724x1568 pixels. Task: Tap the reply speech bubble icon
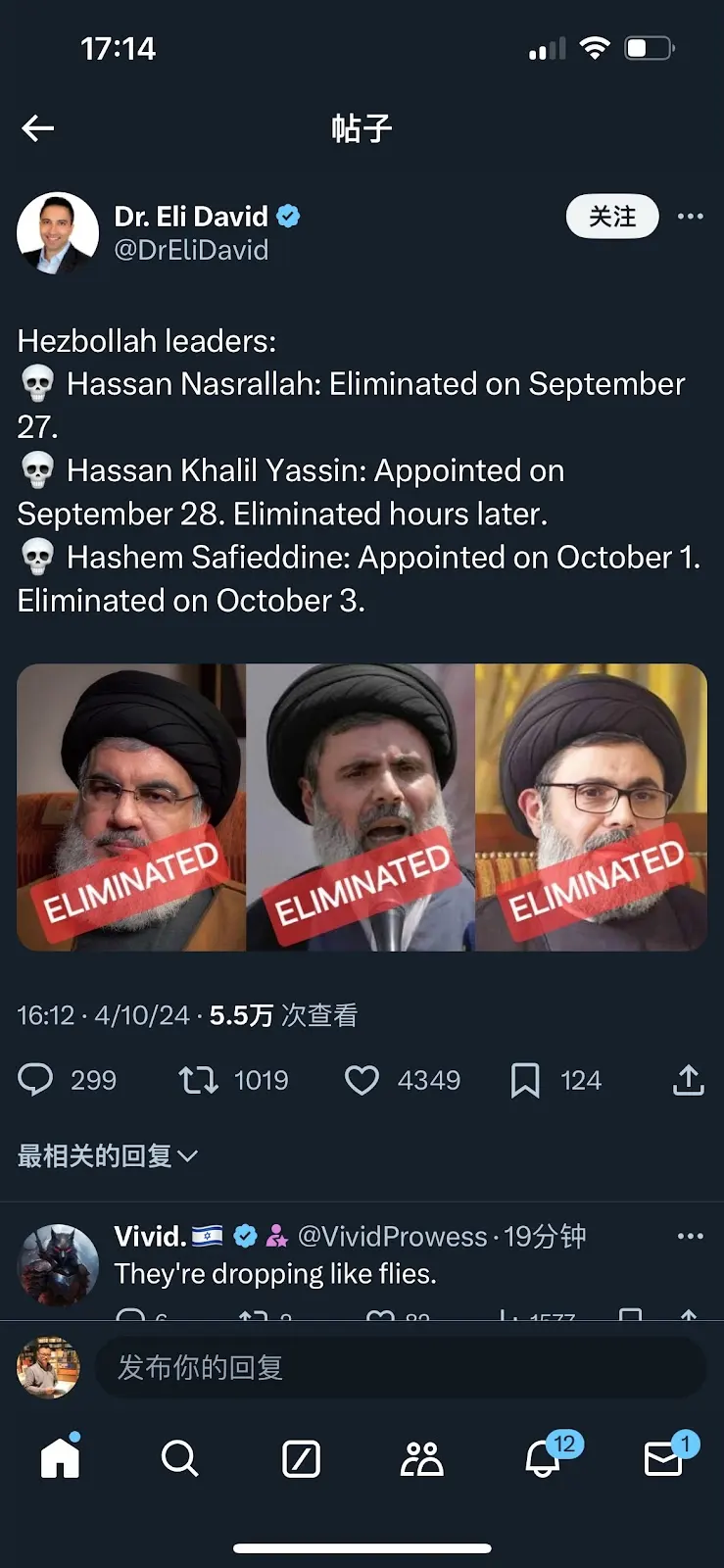36,1080
